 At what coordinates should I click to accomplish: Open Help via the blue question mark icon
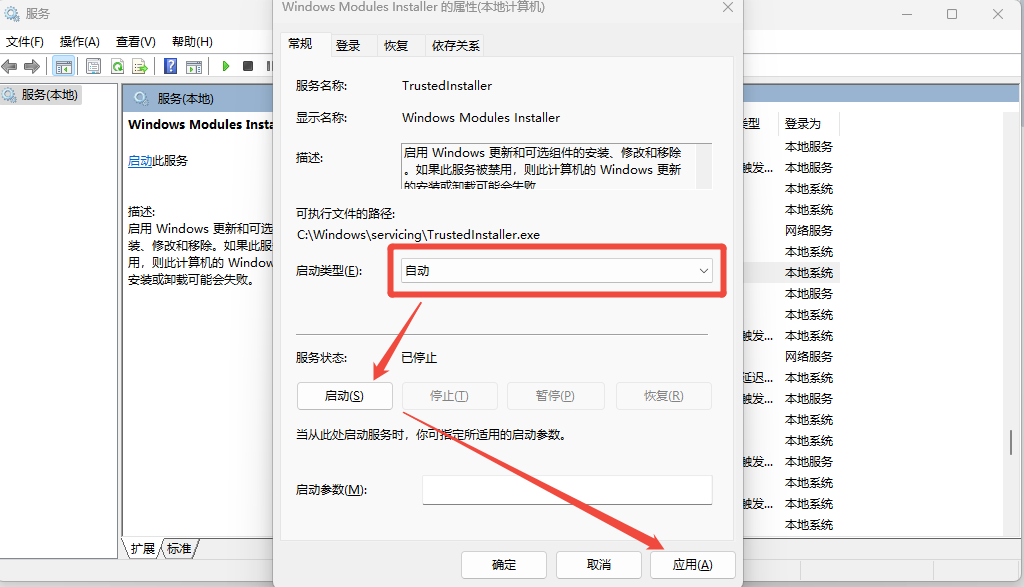coord(170,66)
